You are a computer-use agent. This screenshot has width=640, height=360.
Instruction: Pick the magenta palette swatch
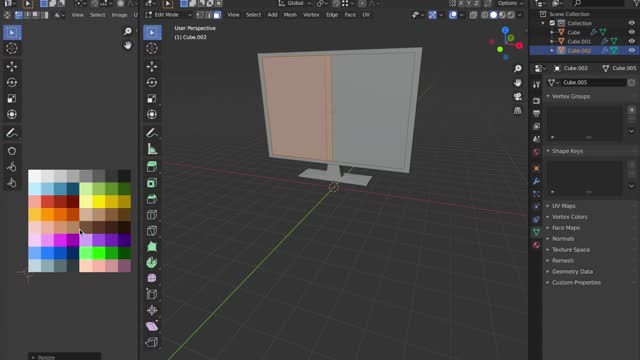[x=60, y=240]
